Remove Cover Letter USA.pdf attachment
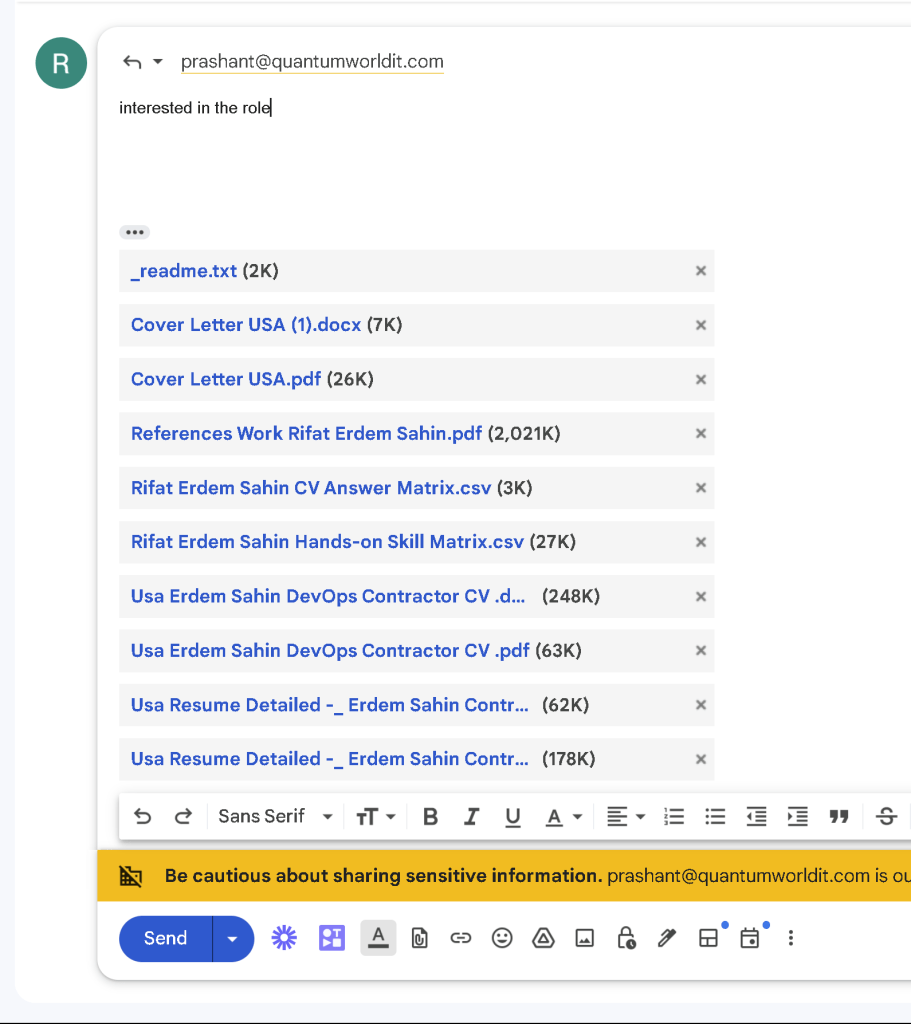Image resolution: width=911 pixels, height=1024 pixels. click(x=701, y=379)
